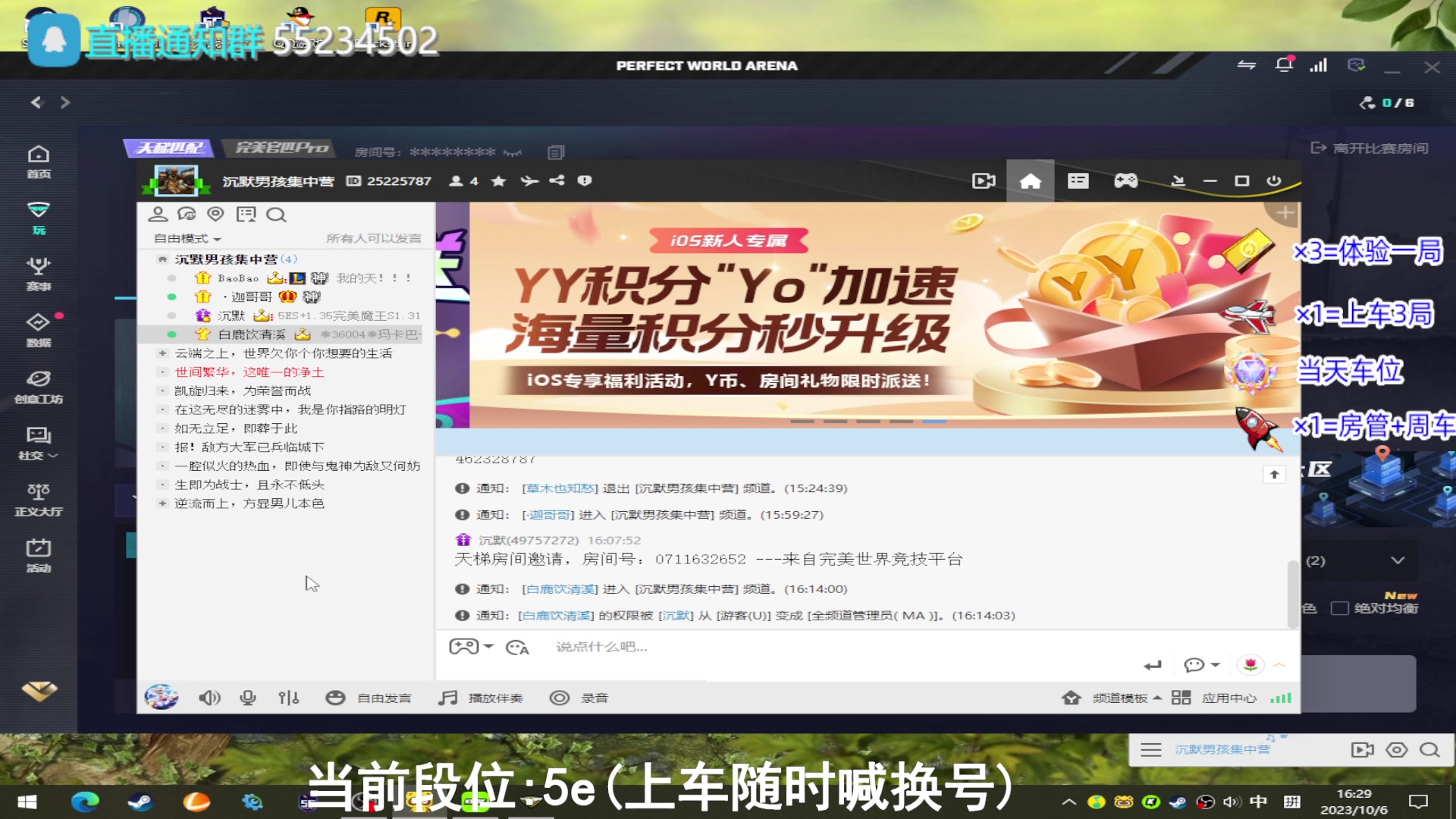
Task: Open Steam from taskbar
Action: click(x=140, y=802)
